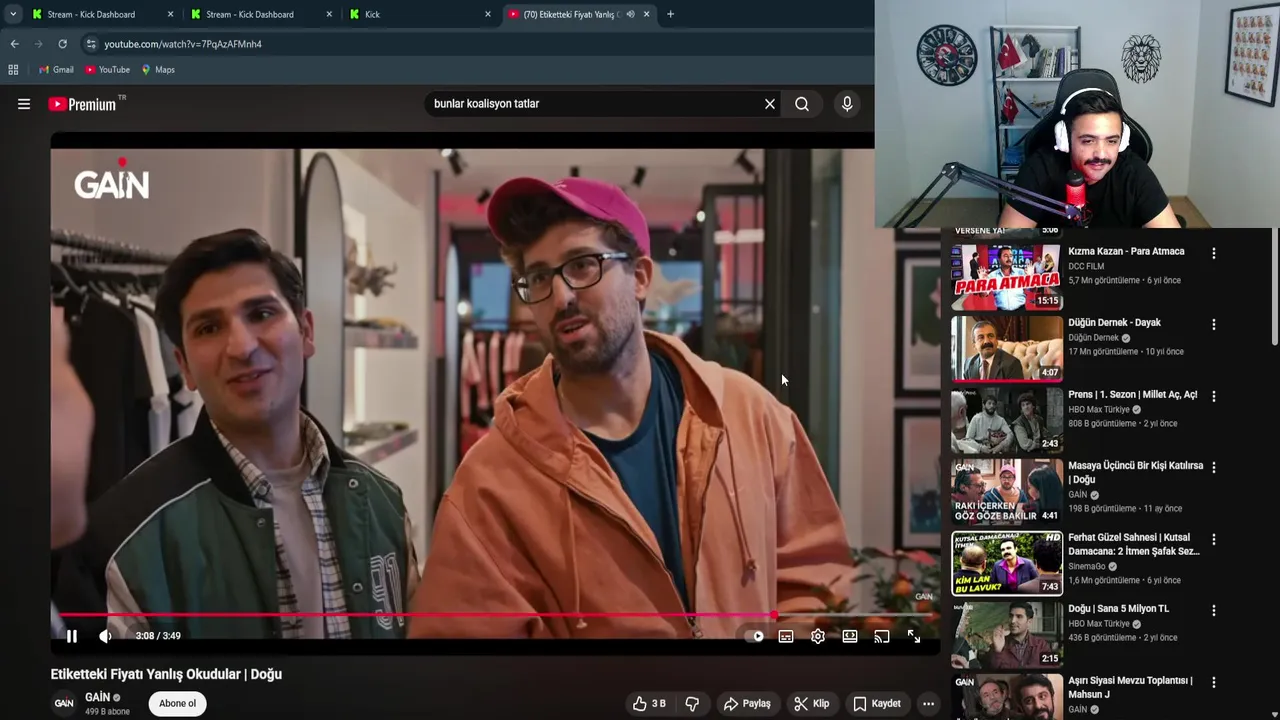This screenshot has width=1280, height=720.
Task: Like the video thumbs-up 3 B
Action: click(x=649, y=704)
